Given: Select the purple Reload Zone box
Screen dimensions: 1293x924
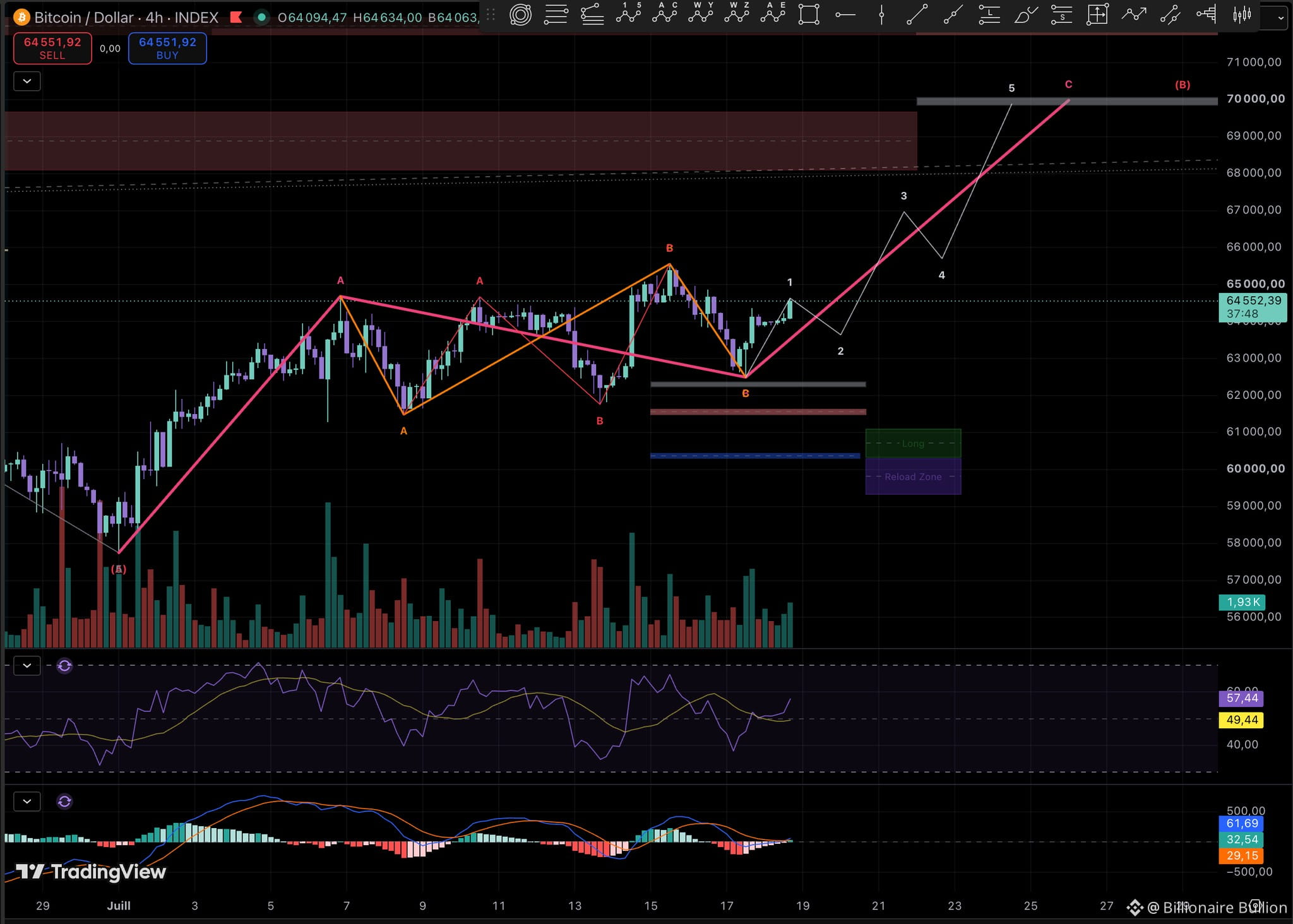Looking at the screenshot, I should click(x=913, y=477).
